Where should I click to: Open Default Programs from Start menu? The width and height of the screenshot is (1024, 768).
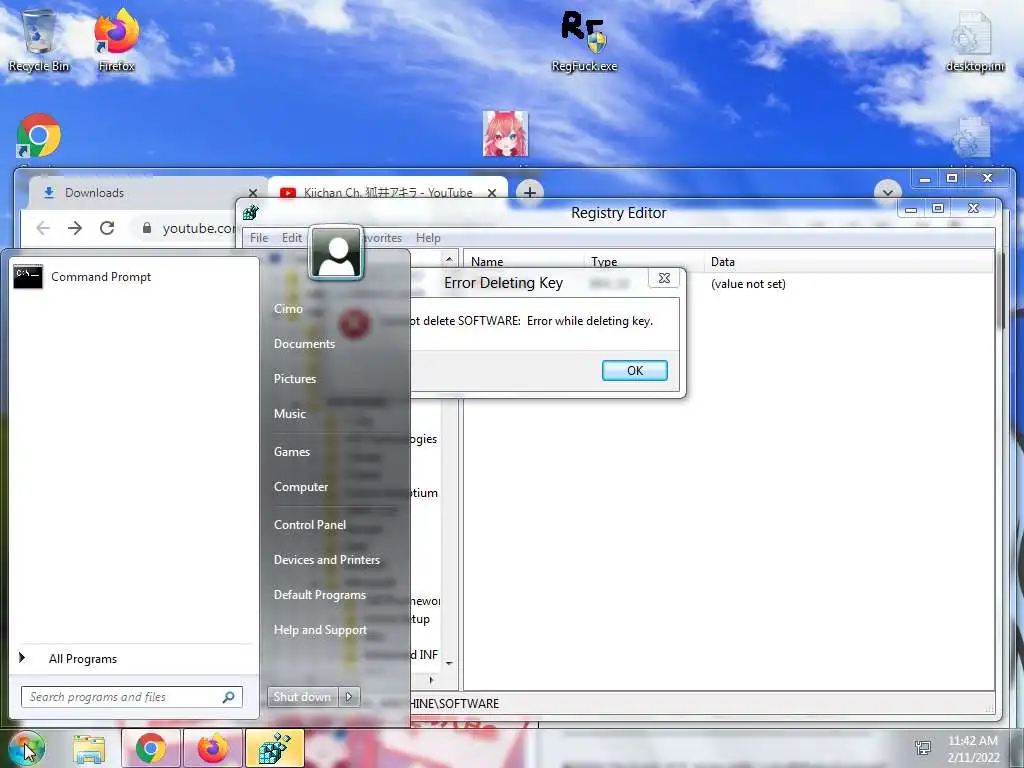(x=320, y=595)
